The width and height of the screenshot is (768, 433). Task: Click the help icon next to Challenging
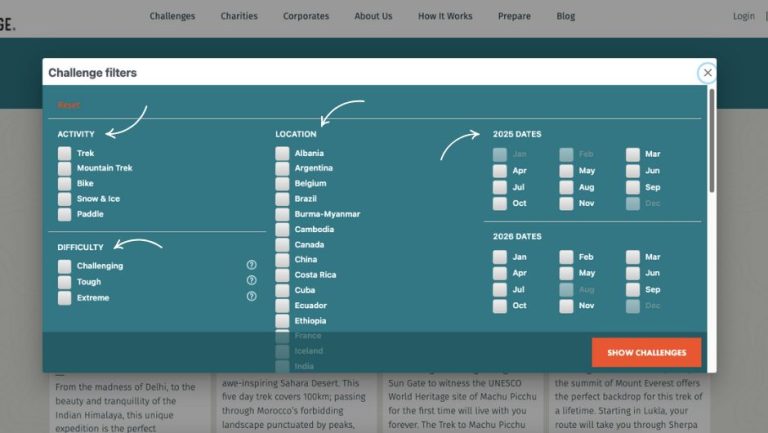click(x=251, y=266)
